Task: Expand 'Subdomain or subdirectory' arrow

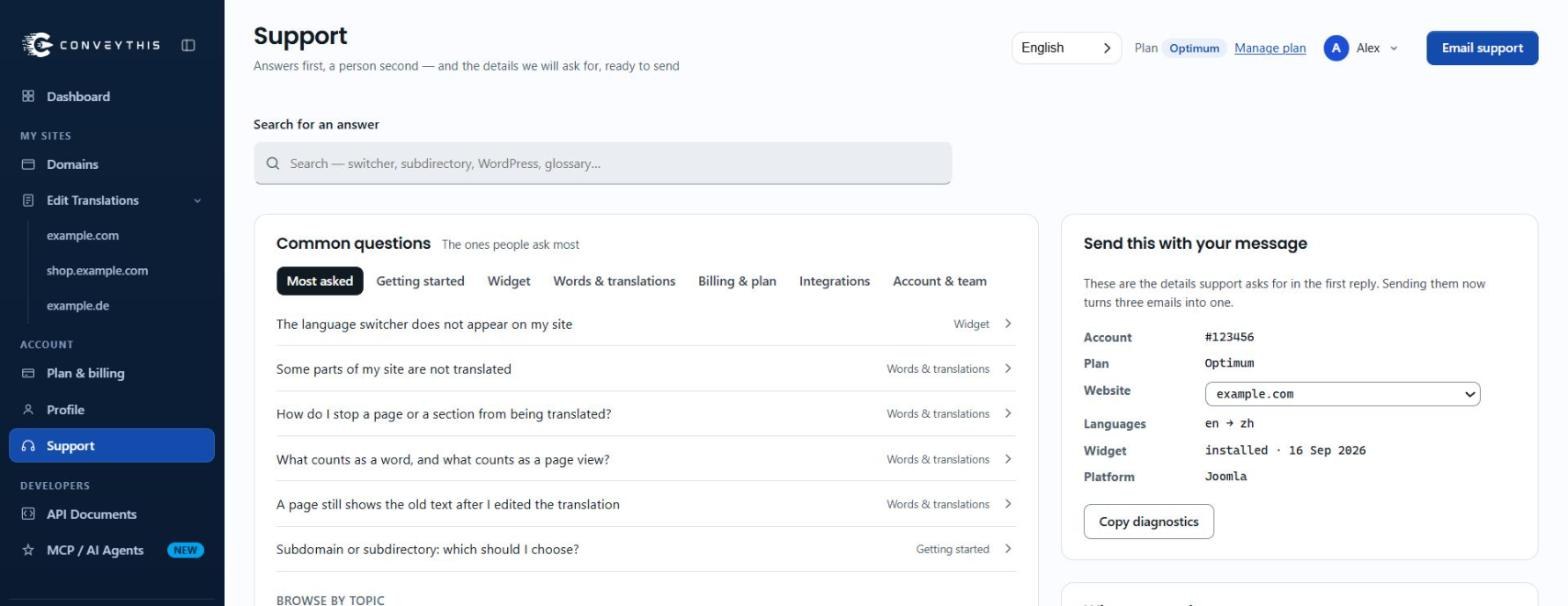Action: (1008, 549)
